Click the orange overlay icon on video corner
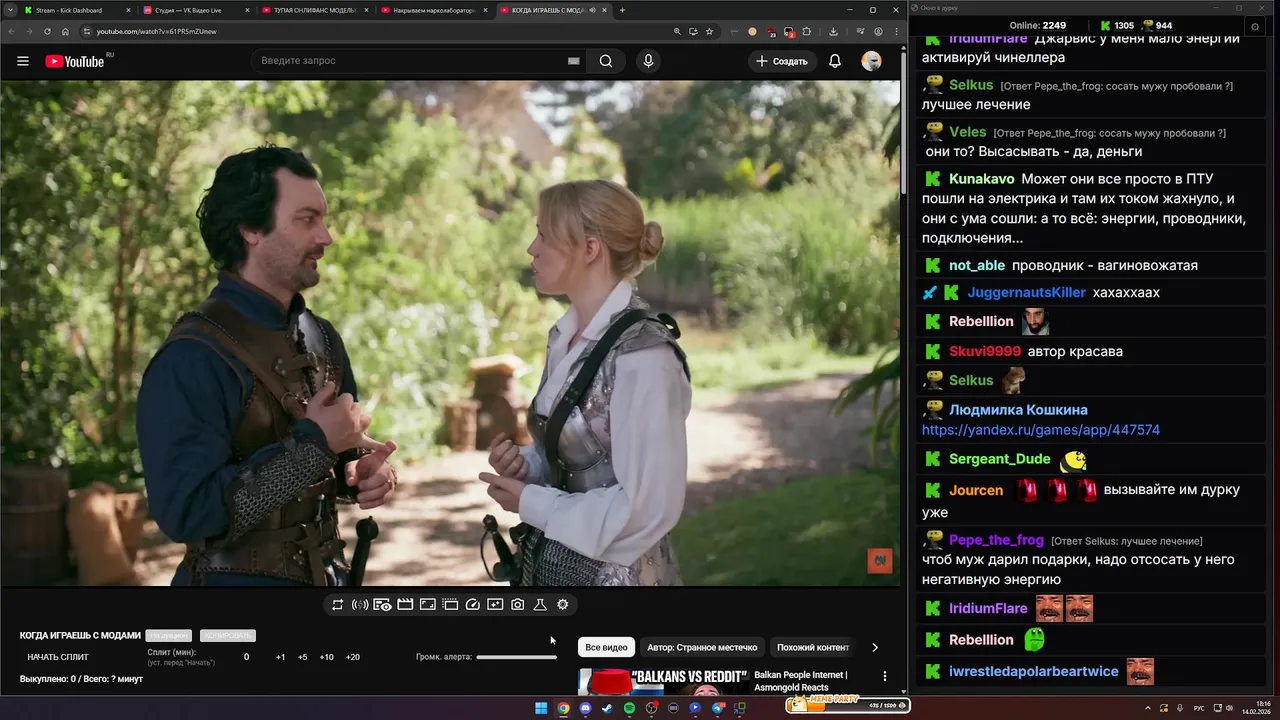The width and height of the screenshot is (1280, 720). [x=879, y=560]
